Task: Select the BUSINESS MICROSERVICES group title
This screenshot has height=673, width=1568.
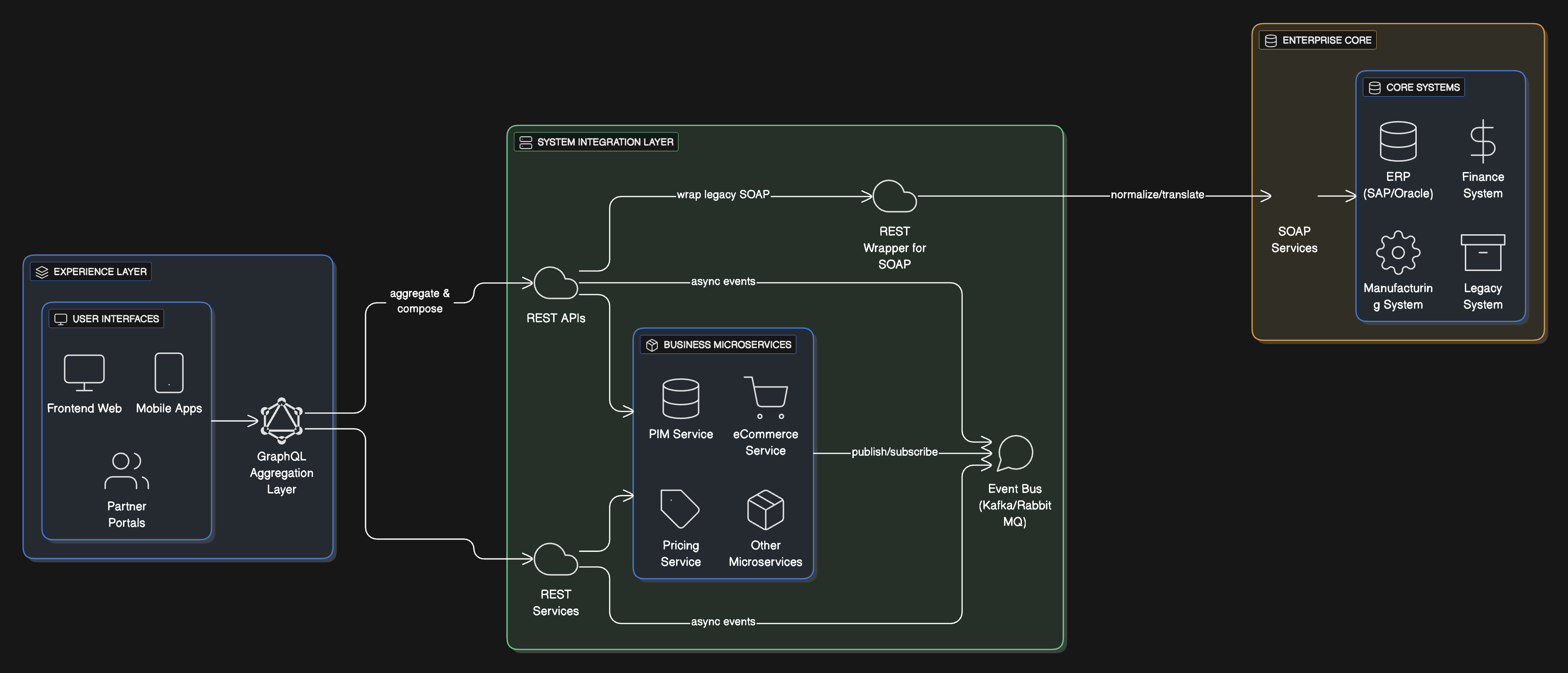Action: click(x=727, y=345)
